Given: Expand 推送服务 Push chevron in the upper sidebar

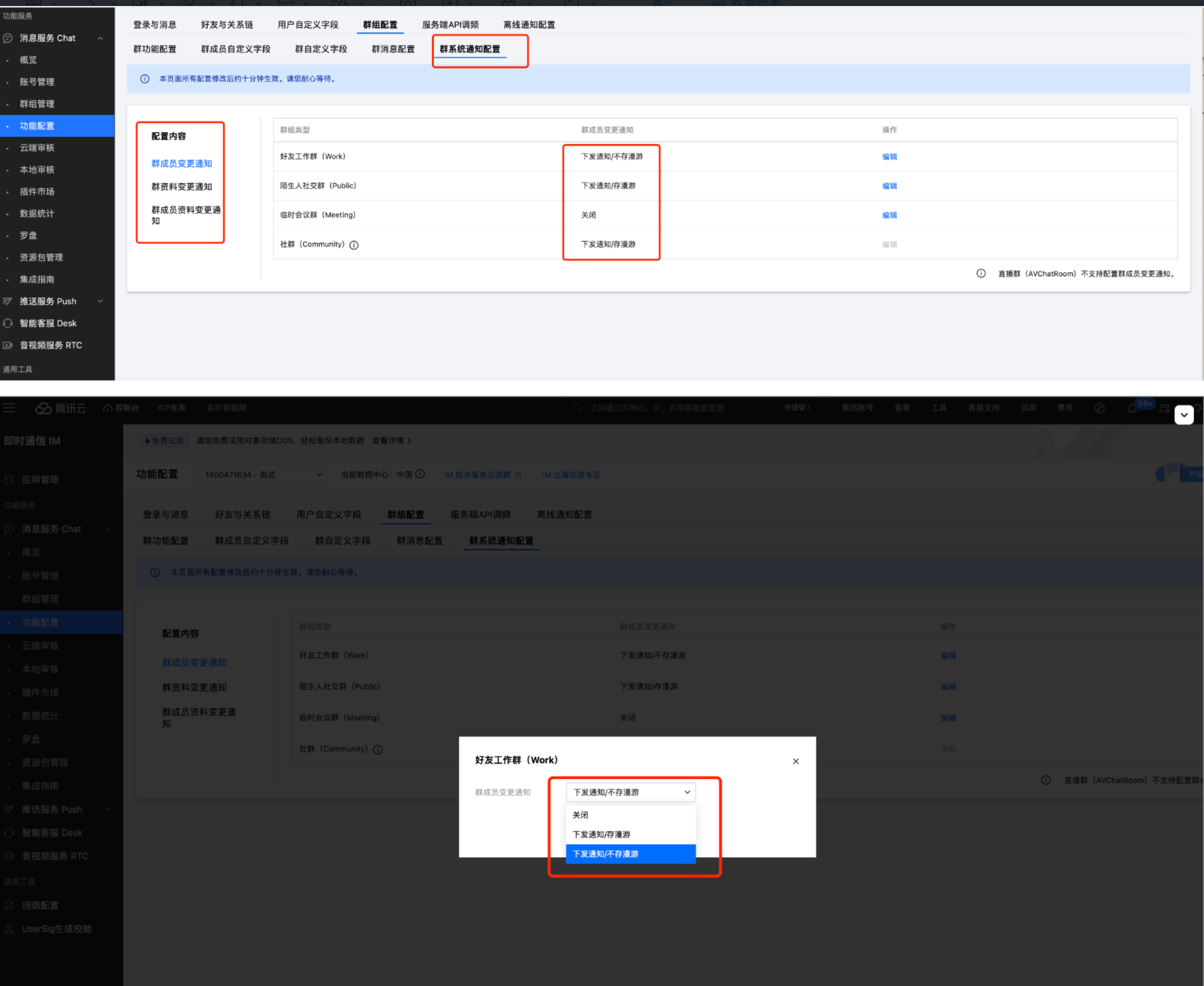Looking at the screenshot, I should (100, 301).
